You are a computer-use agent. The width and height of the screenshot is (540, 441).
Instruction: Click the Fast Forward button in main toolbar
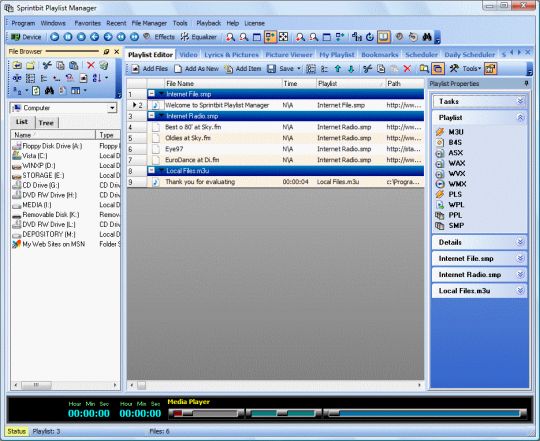[134, 37]
